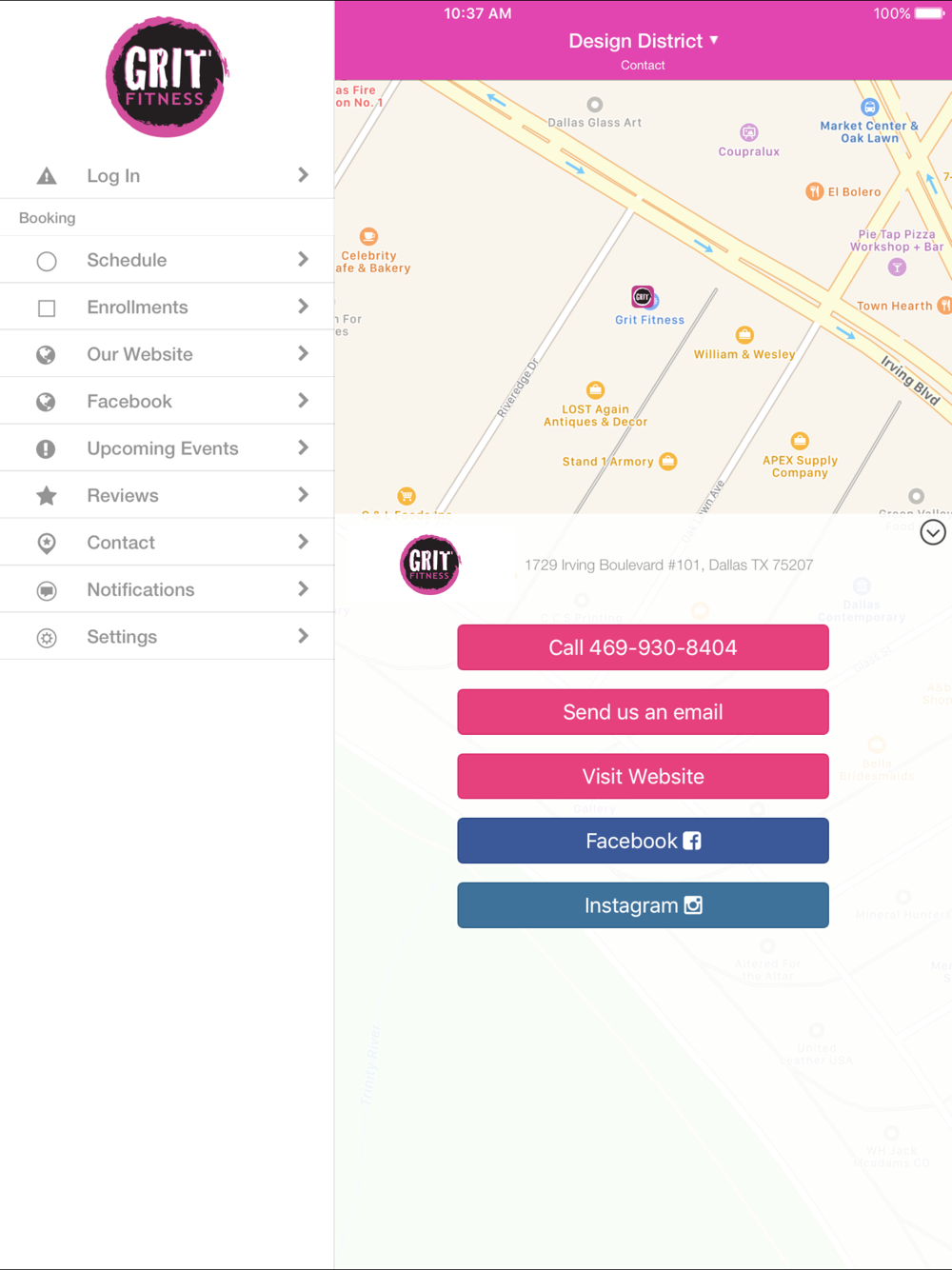Tap the Coupralux map marker
This screenshot has width=952, height=1270.
coord(749,132)
